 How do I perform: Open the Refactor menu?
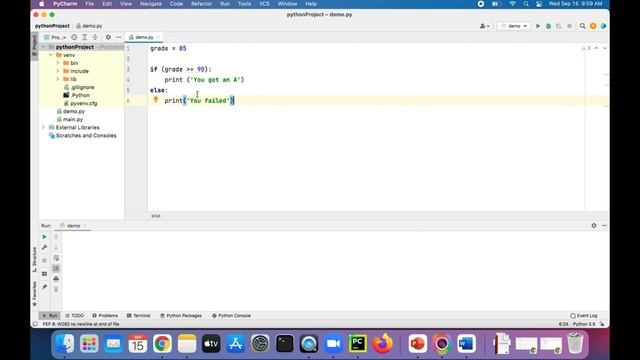(202, 4)
